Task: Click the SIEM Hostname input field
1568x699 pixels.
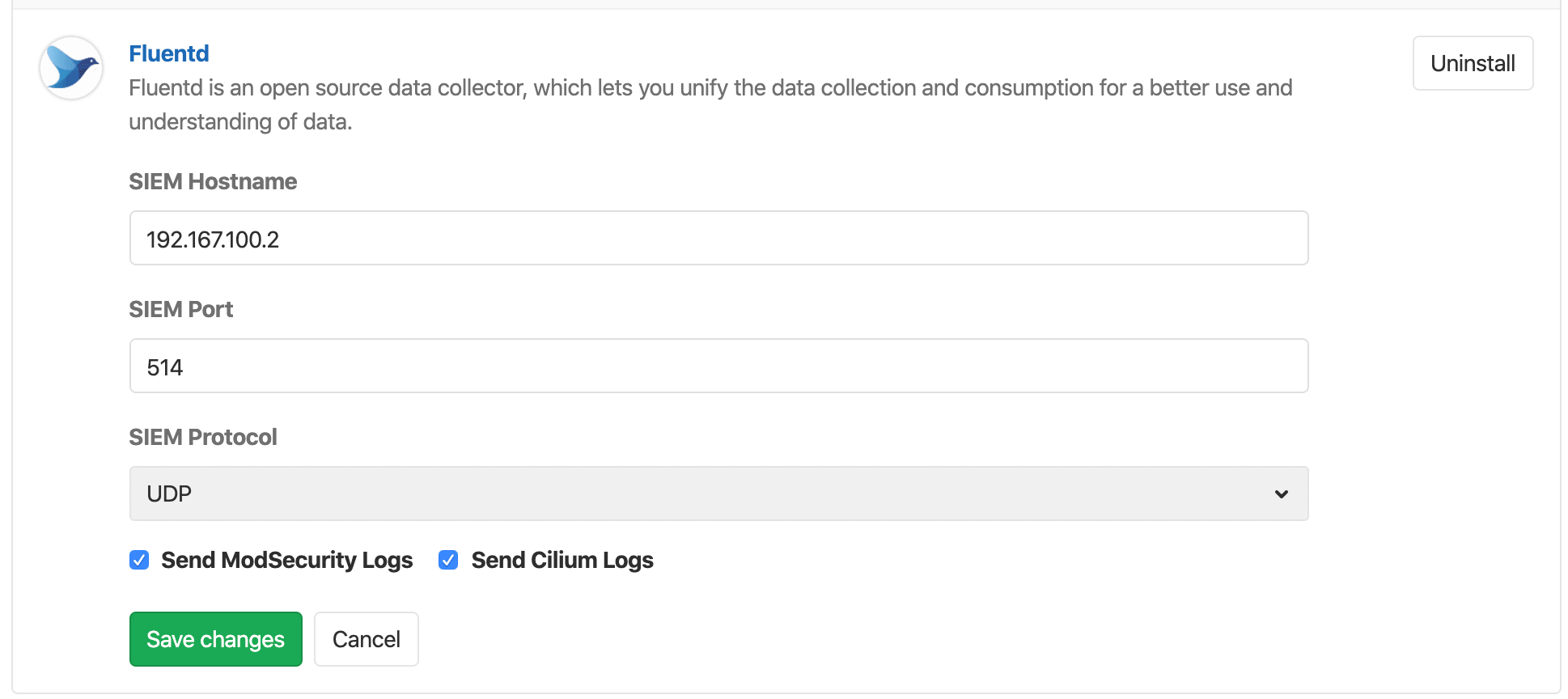Action: click(x=718, y=238)
